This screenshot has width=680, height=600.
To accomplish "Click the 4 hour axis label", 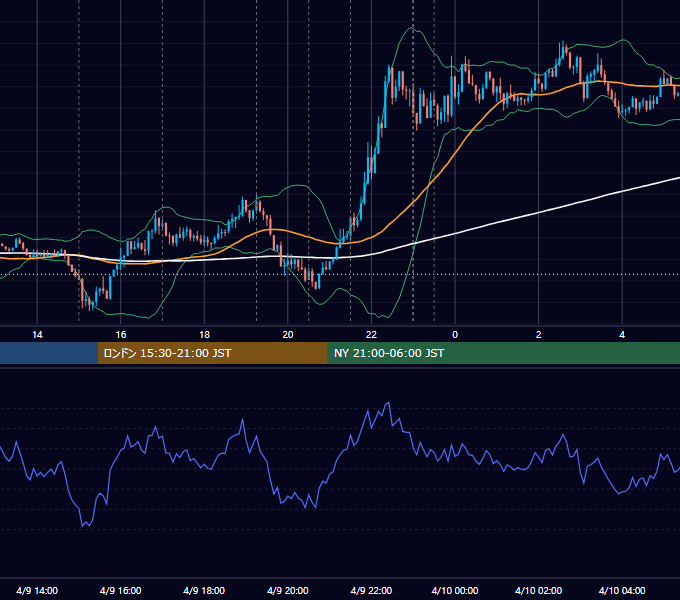I will click(x=622, y=335).
